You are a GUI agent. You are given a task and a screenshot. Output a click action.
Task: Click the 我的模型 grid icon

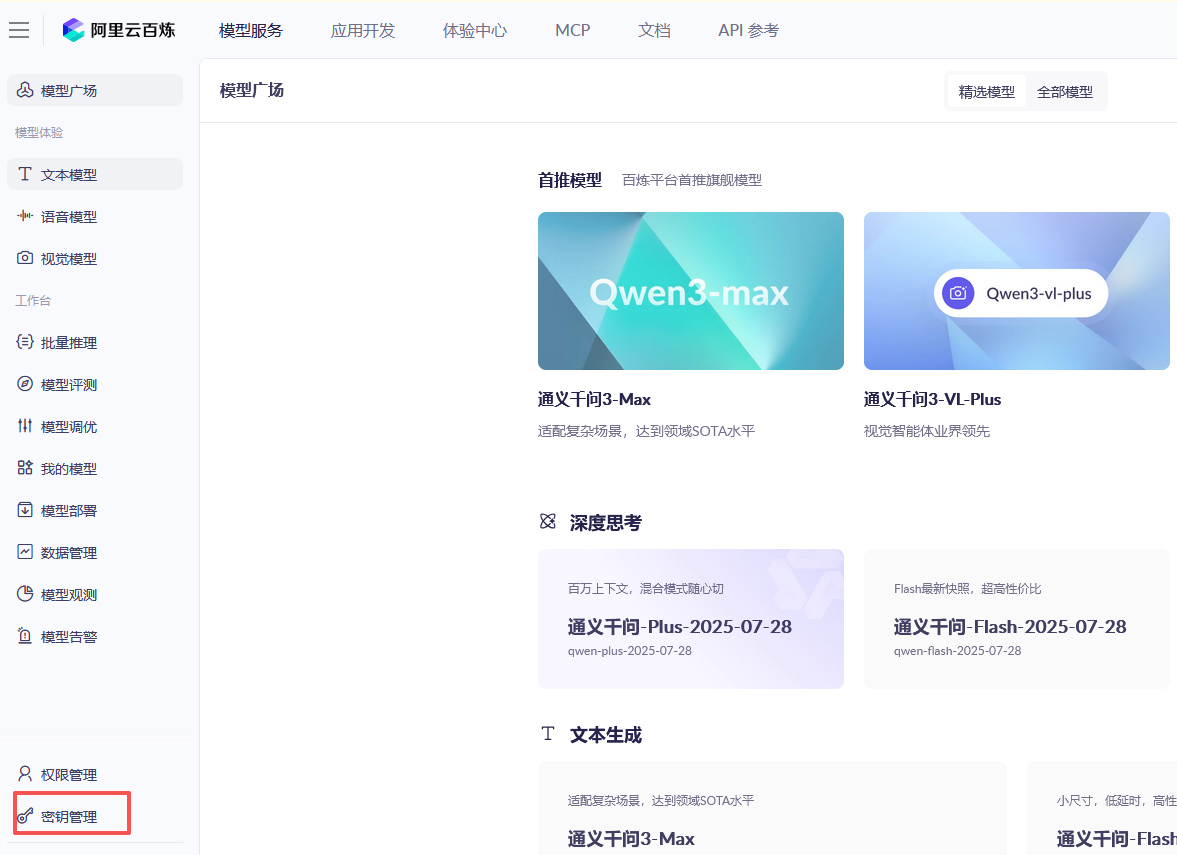click(x=25, y=468)
